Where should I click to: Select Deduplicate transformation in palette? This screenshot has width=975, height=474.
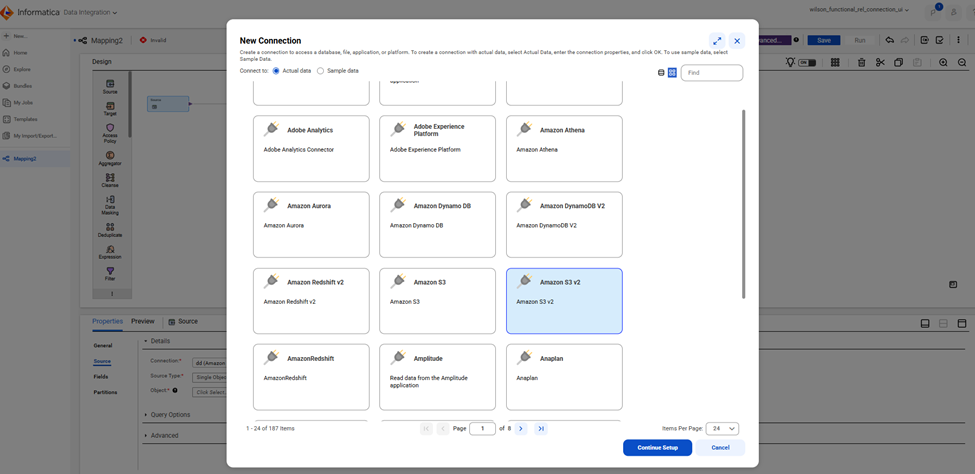[110, 230]
